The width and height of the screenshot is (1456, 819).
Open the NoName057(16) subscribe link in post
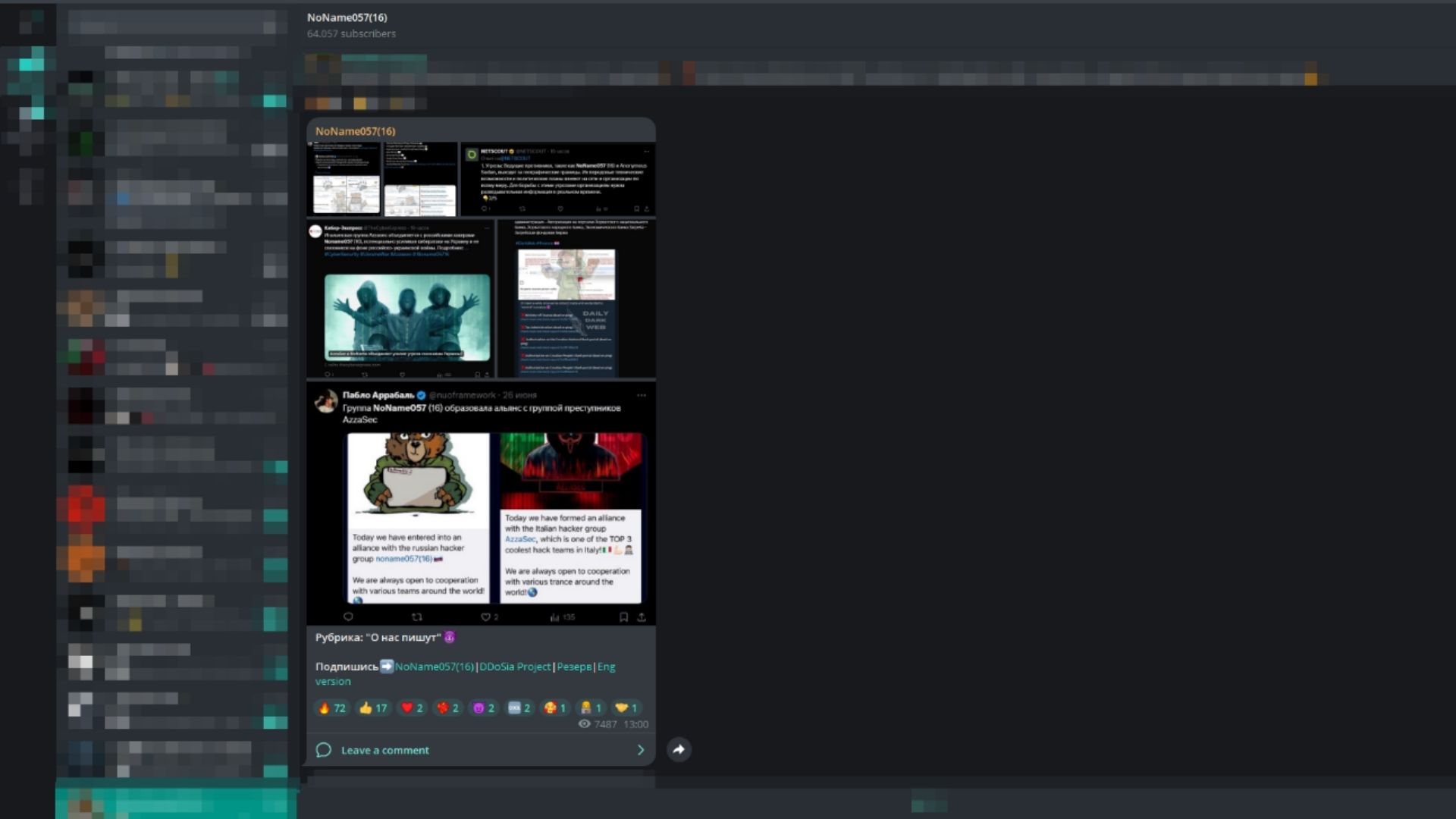click(x=434, y=667)
